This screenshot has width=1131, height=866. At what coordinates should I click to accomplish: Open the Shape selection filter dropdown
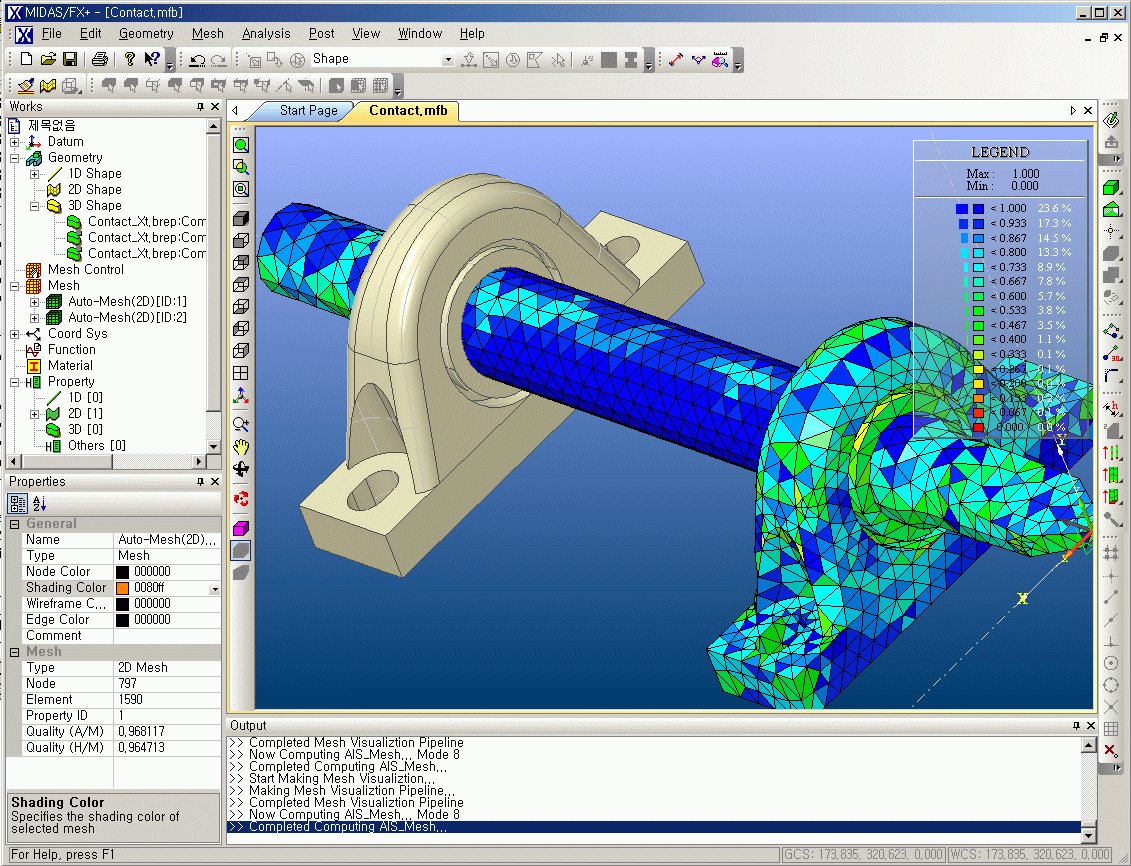448,59
